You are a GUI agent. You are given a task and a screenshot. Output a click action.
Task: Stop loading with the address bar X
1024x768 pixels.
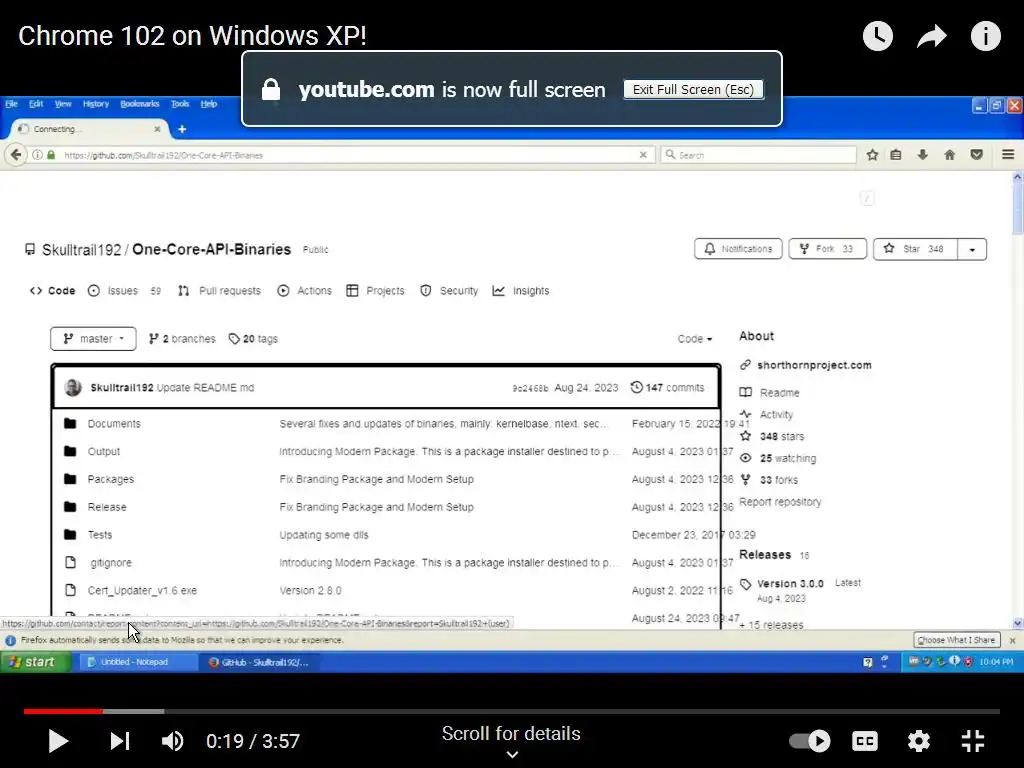643,155
